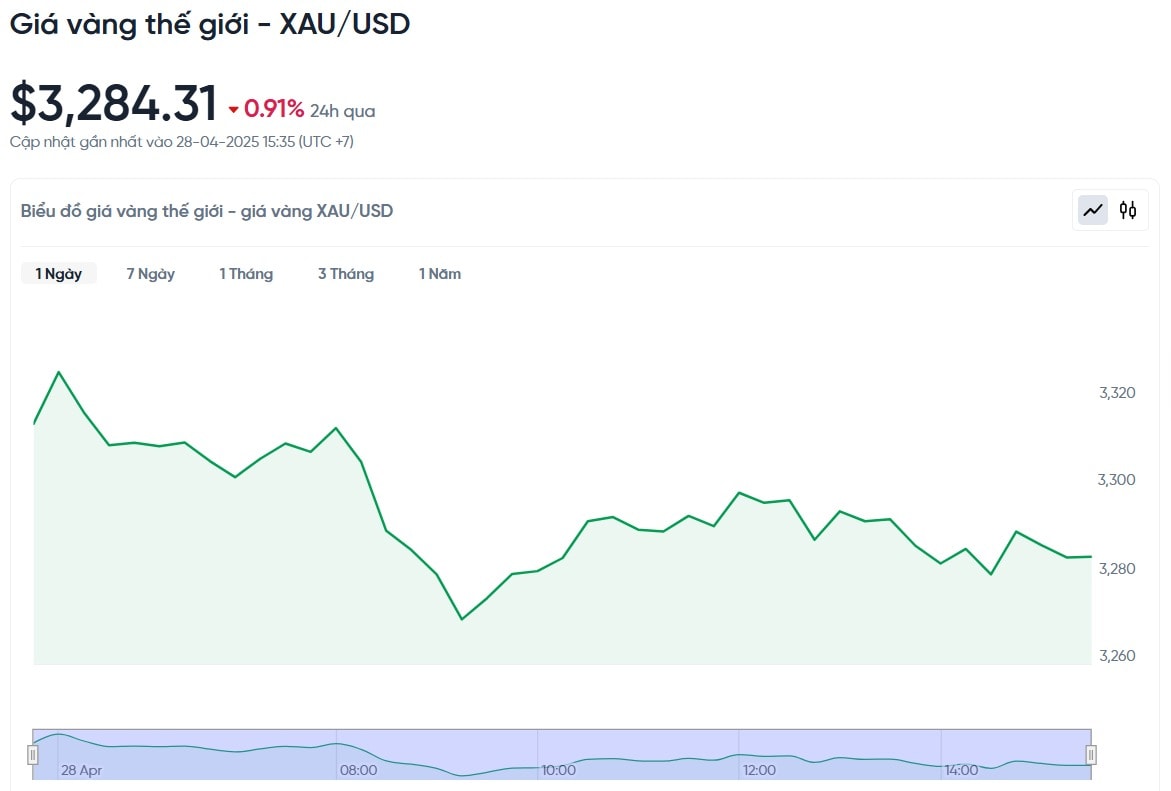Click the 0.91% change percentage

[x=274, y=109]
